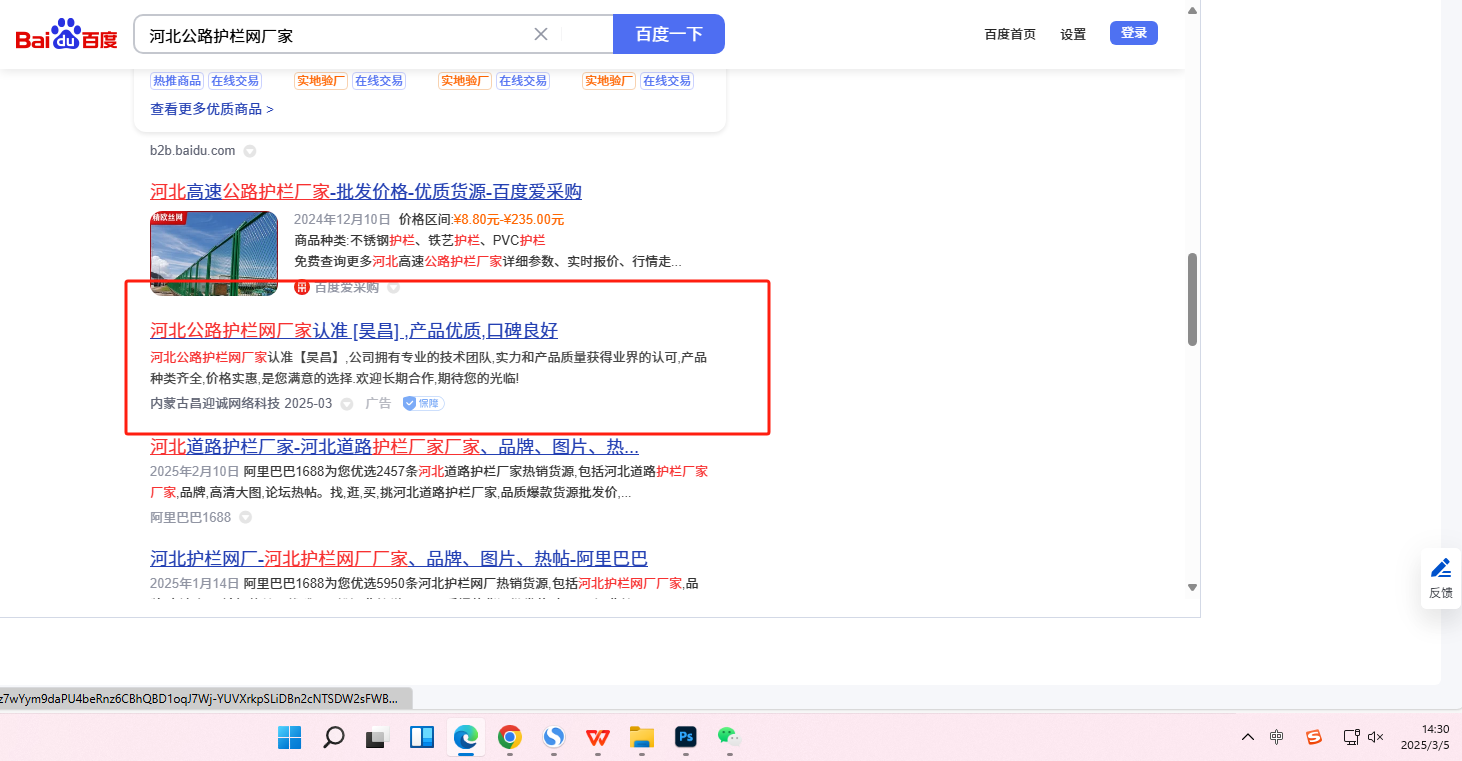Viewport: 1462px width, 761px height.
Task: Open the Windows Widgets panel
Action: (x=421, y=738)
